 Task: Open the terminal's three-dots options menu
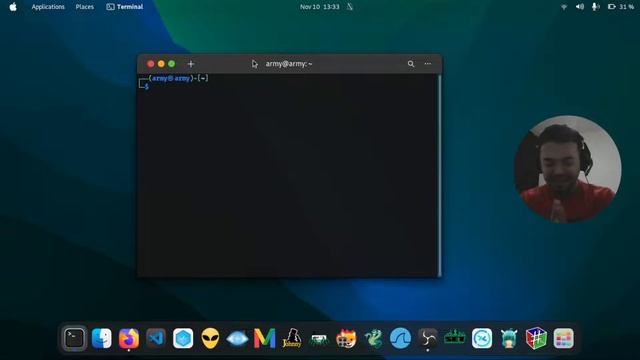click(428, 64)
